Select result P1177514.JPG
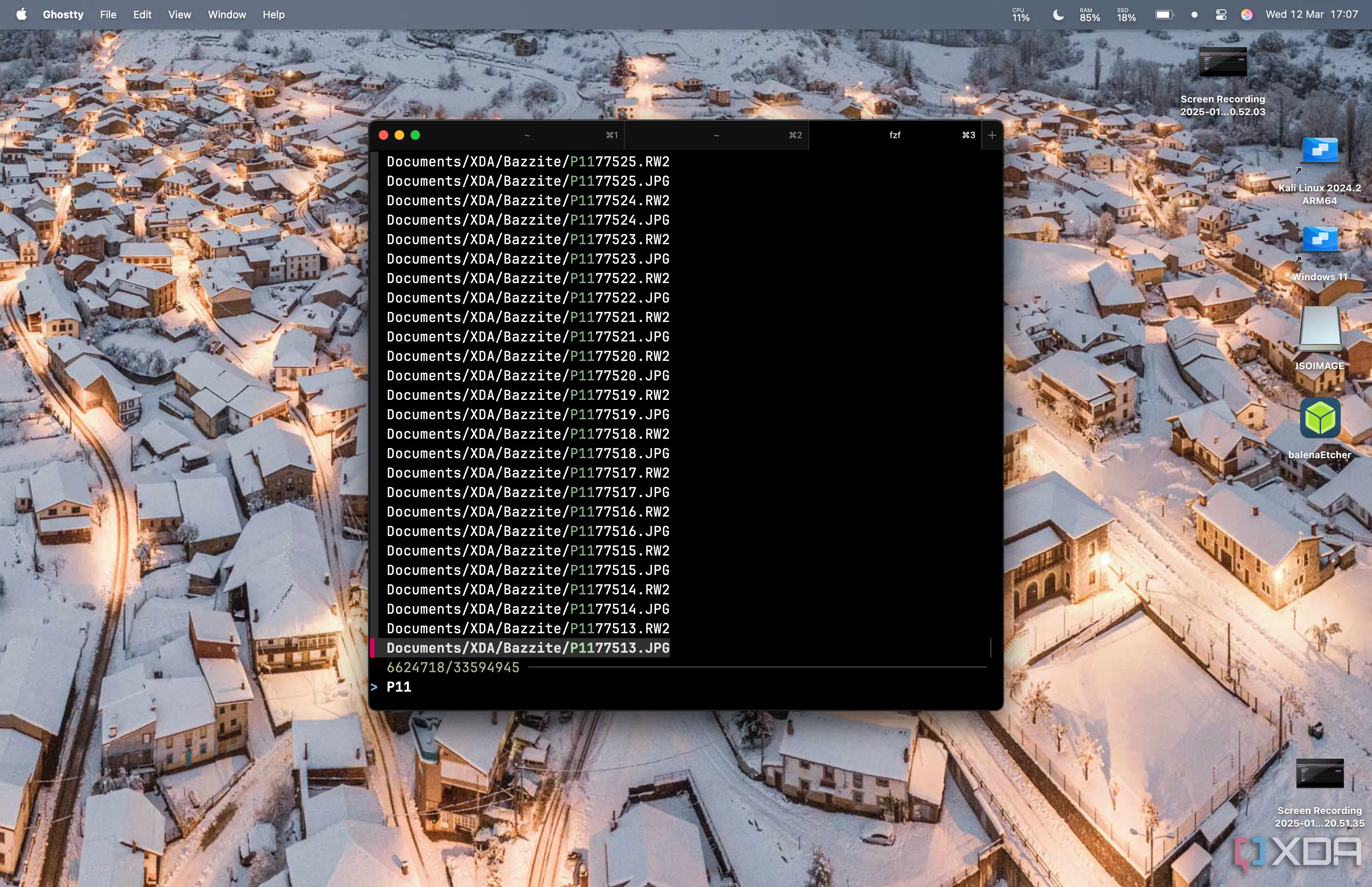Screen dimensions: 1372x887 pyautogui.click(x=528, y=609)
